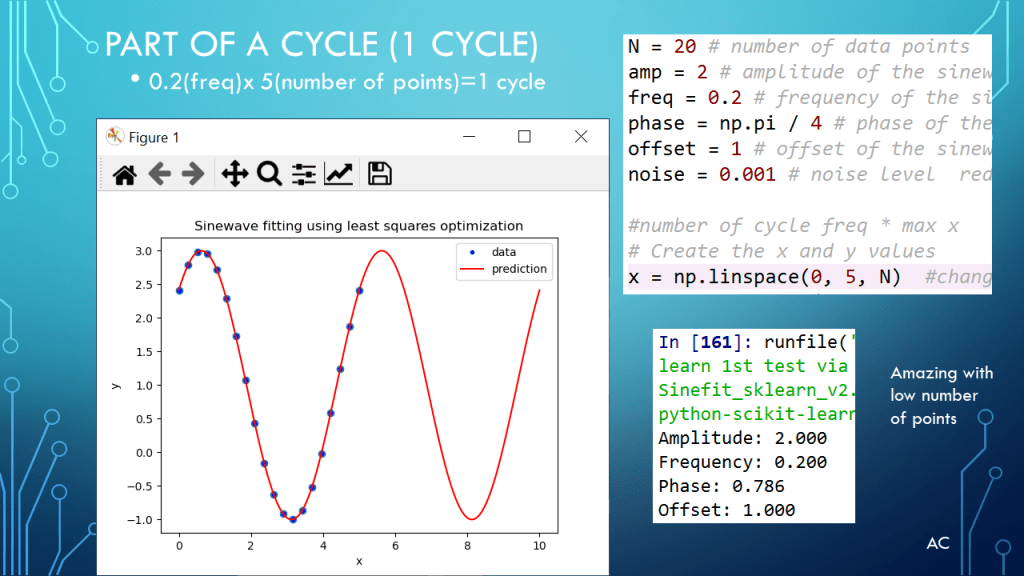Select the plot title about sinewave fitting

(358, 225)
